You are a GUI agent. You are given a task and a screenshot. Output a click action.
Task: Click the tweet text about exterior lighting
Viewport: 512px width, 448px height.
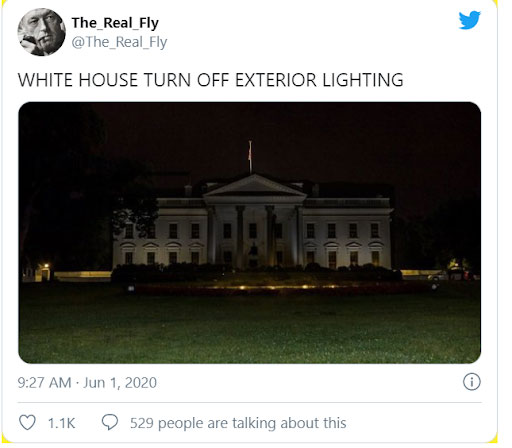tap(210, 80)
